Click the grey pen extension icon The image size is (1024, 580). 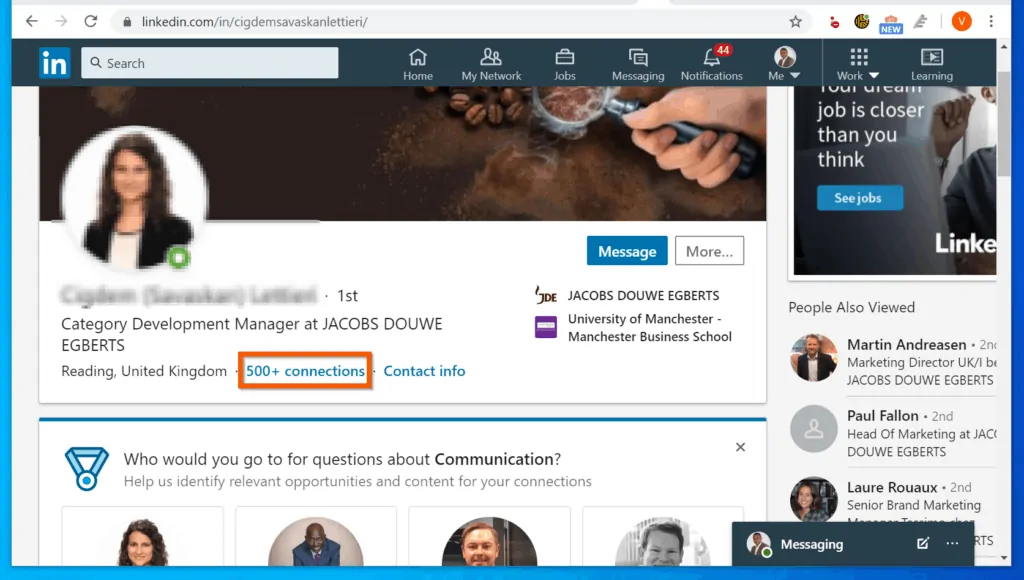coord(921,22)
